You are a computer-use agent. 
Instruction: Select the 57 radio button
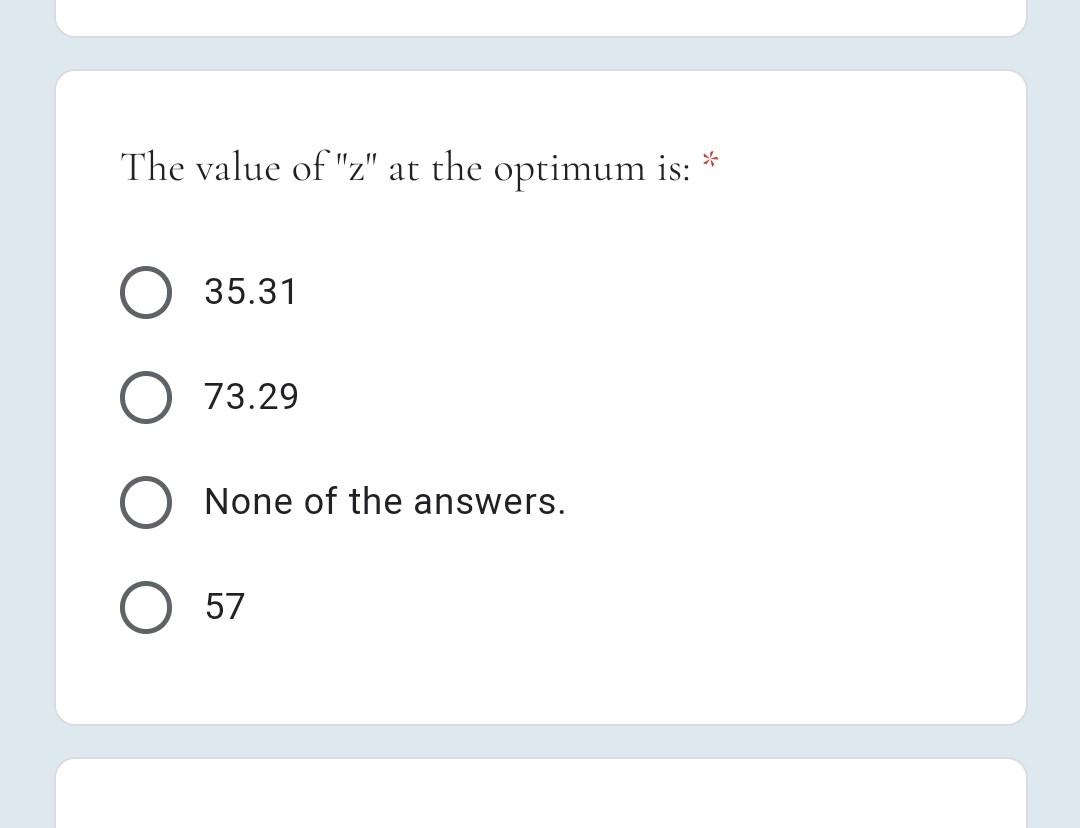(146, 607)
